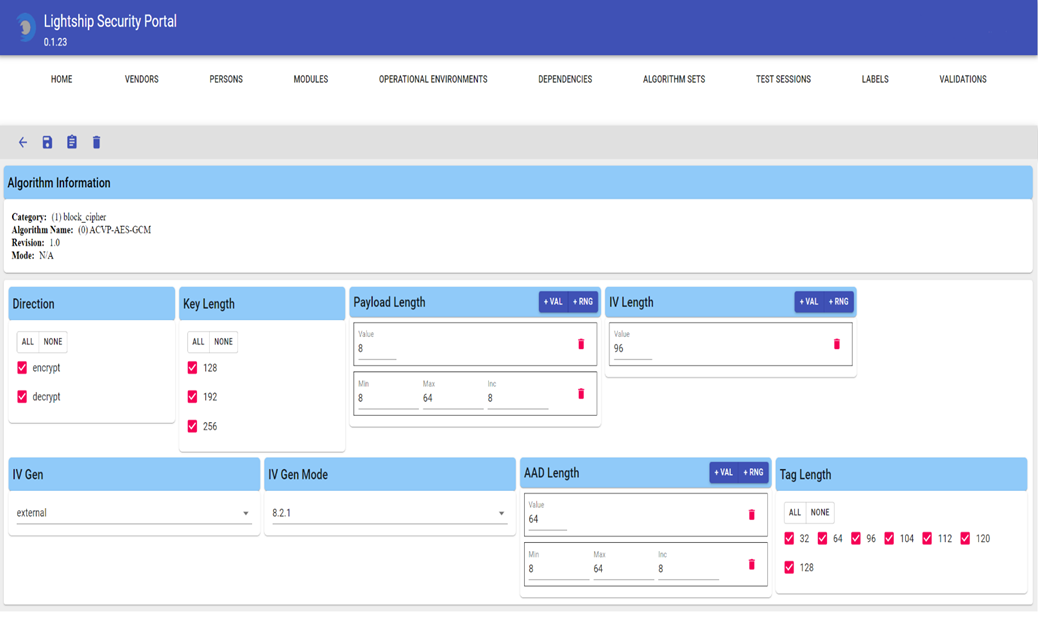Uncheck the 104 tag length checkbox
Screen dimensions: 1038x632
889,539
